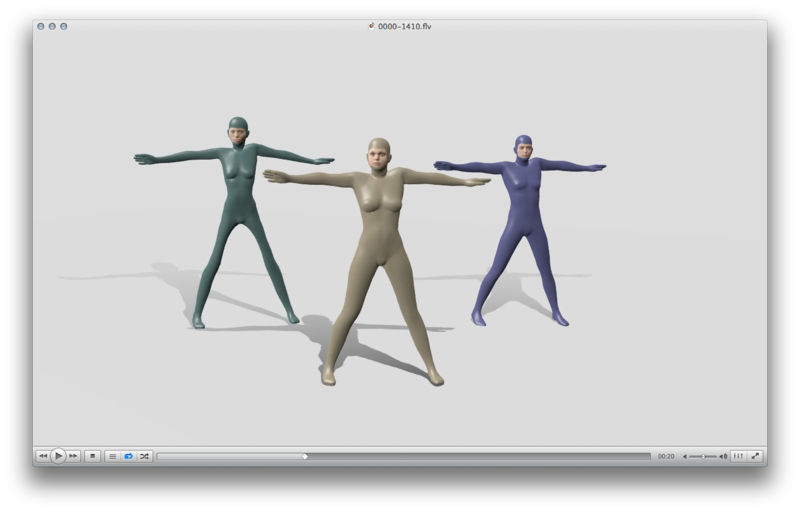Minimize the player window
Viewport: 800px width, 512px height.
pos(52,27)
